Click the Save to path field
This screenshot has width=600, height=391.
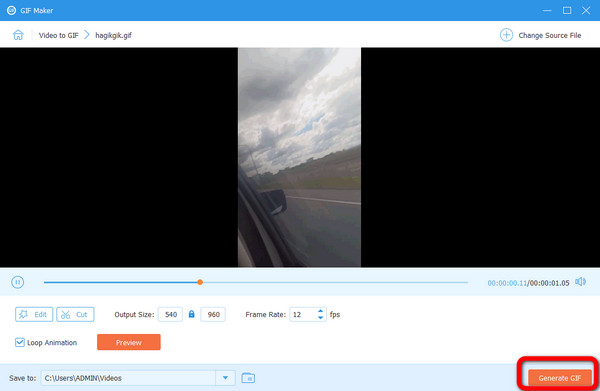129,378
